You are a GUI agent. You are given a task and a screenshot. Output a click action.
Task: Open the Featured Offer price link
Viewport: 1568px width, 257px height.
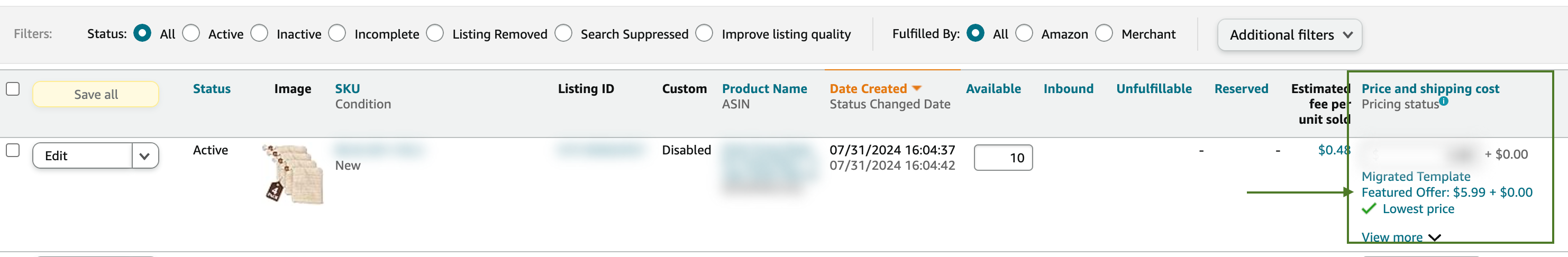(x=1446, y=192)
